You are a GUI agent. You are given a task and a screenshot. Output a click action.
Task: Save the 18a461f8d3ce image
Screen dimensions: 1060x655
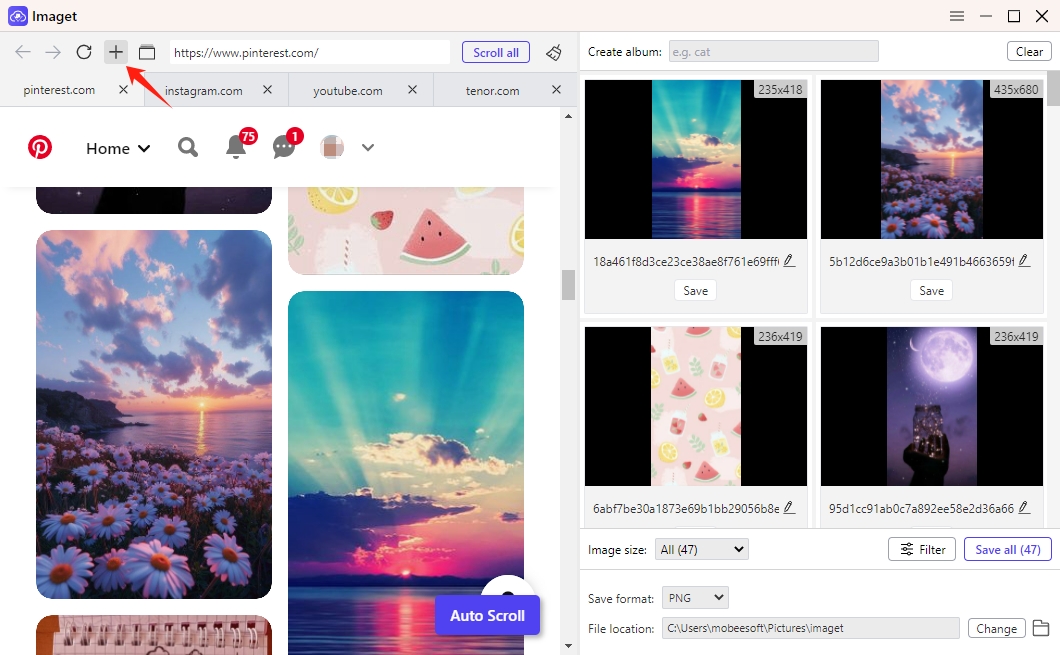(x=696, y=291)
